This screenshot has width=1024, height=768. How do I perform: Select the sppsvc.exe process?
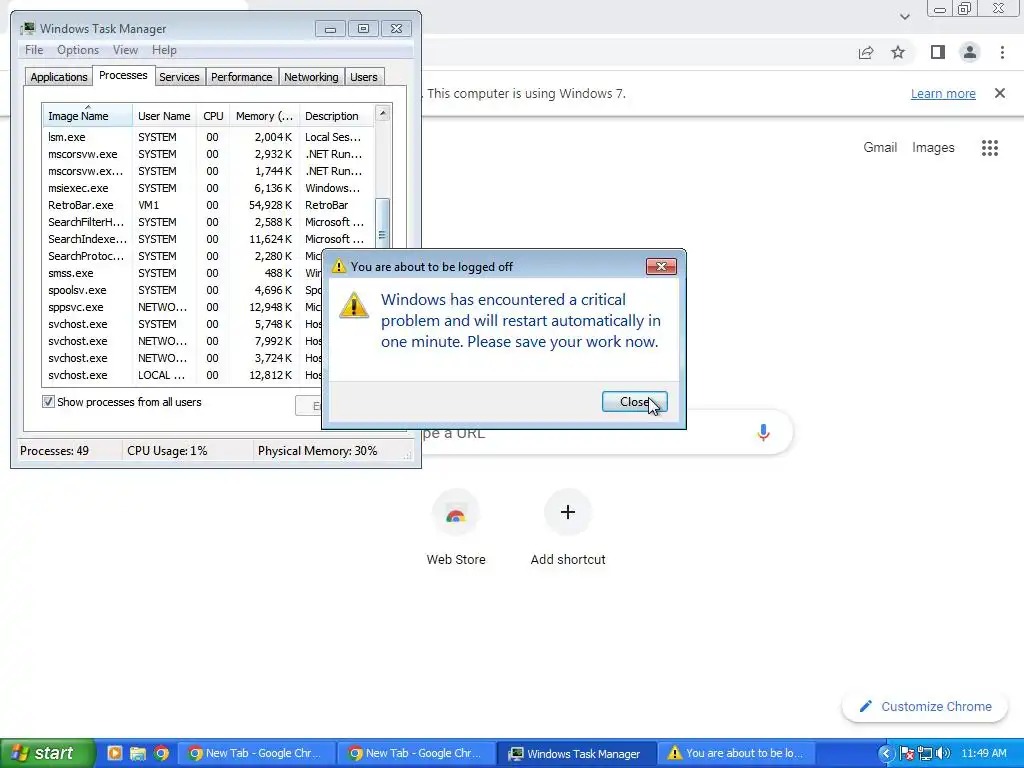click(184, 307)
